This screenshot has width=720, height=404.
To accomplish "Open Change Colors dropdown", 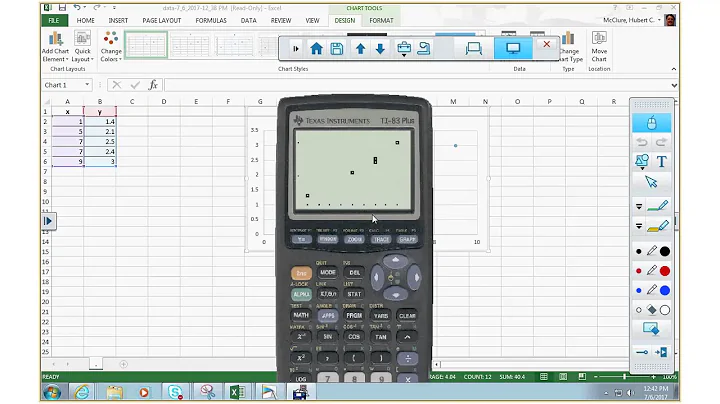I will [111, 47].
